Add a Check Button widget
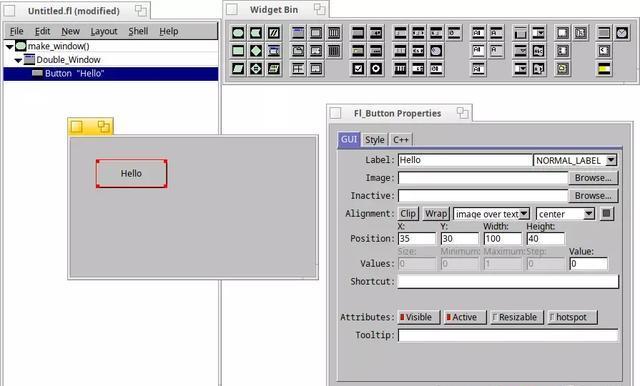 [x=358, y=69]
